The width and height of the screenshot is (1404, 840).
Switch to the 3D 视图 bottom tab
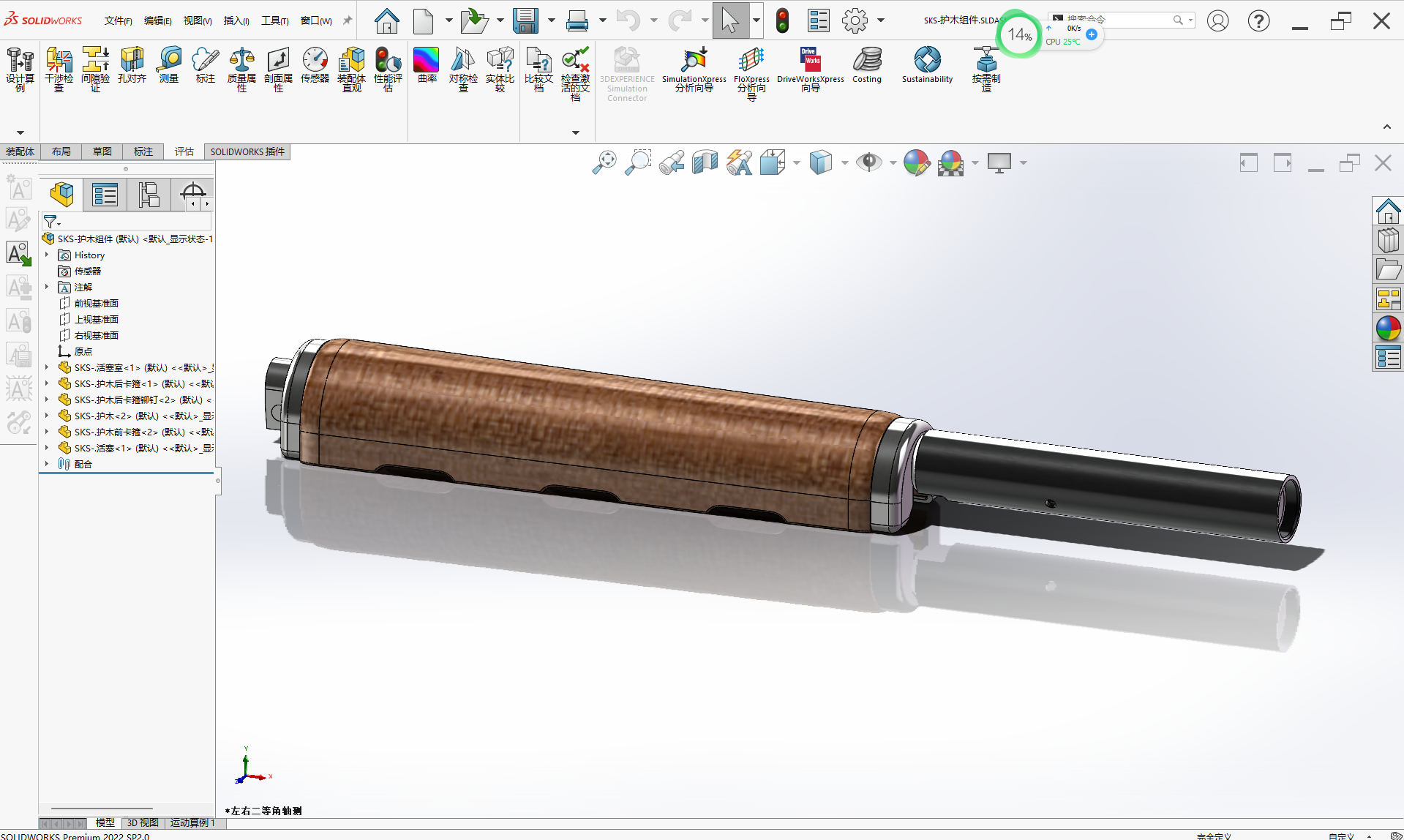point(143,823)
